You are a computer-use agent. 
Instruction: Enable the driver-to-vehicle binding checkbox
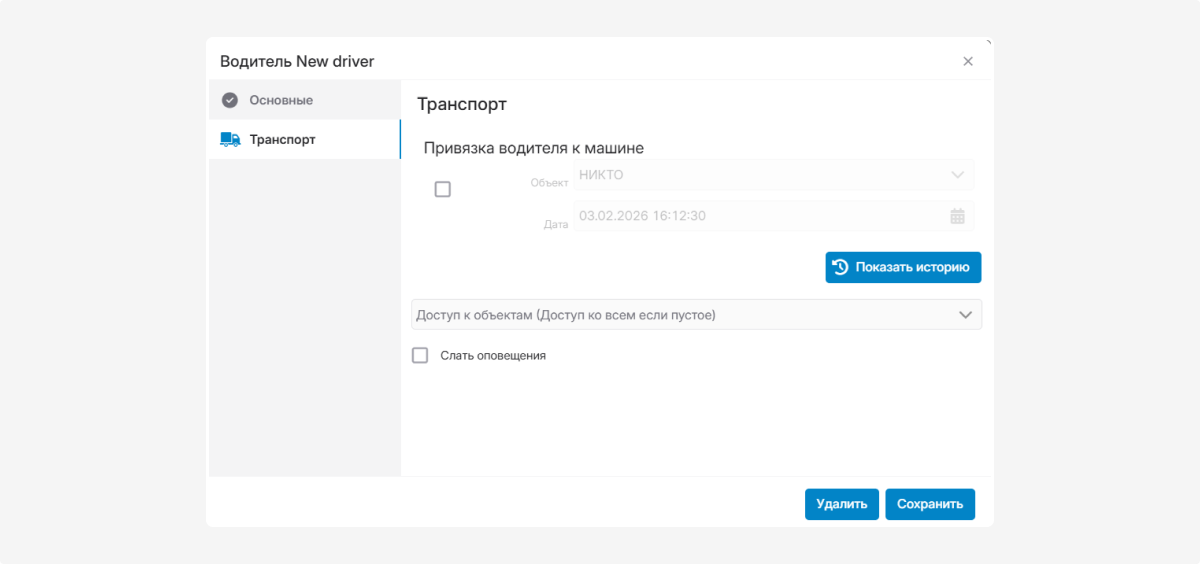coord(442,189)
